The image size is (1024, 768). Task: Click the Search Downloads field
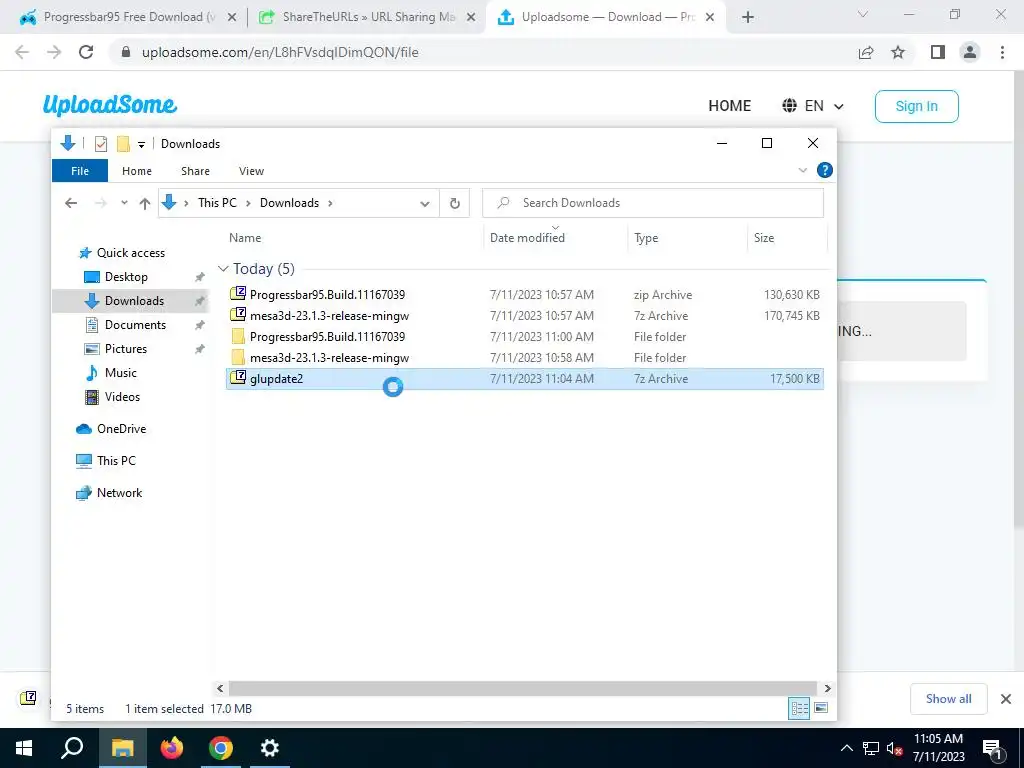(653, 203)
